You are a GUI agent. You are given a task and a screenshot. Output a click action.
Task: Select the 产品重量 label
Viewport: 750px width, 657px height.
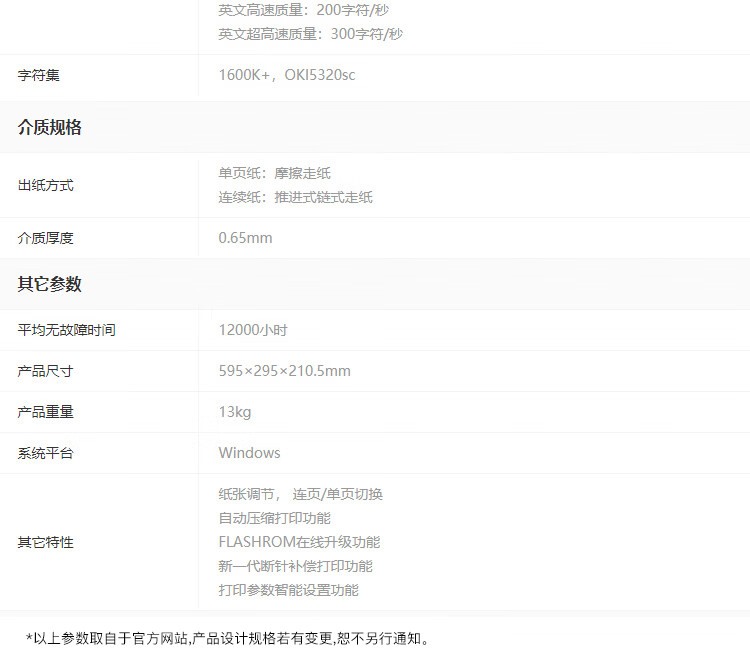[46, 412]
